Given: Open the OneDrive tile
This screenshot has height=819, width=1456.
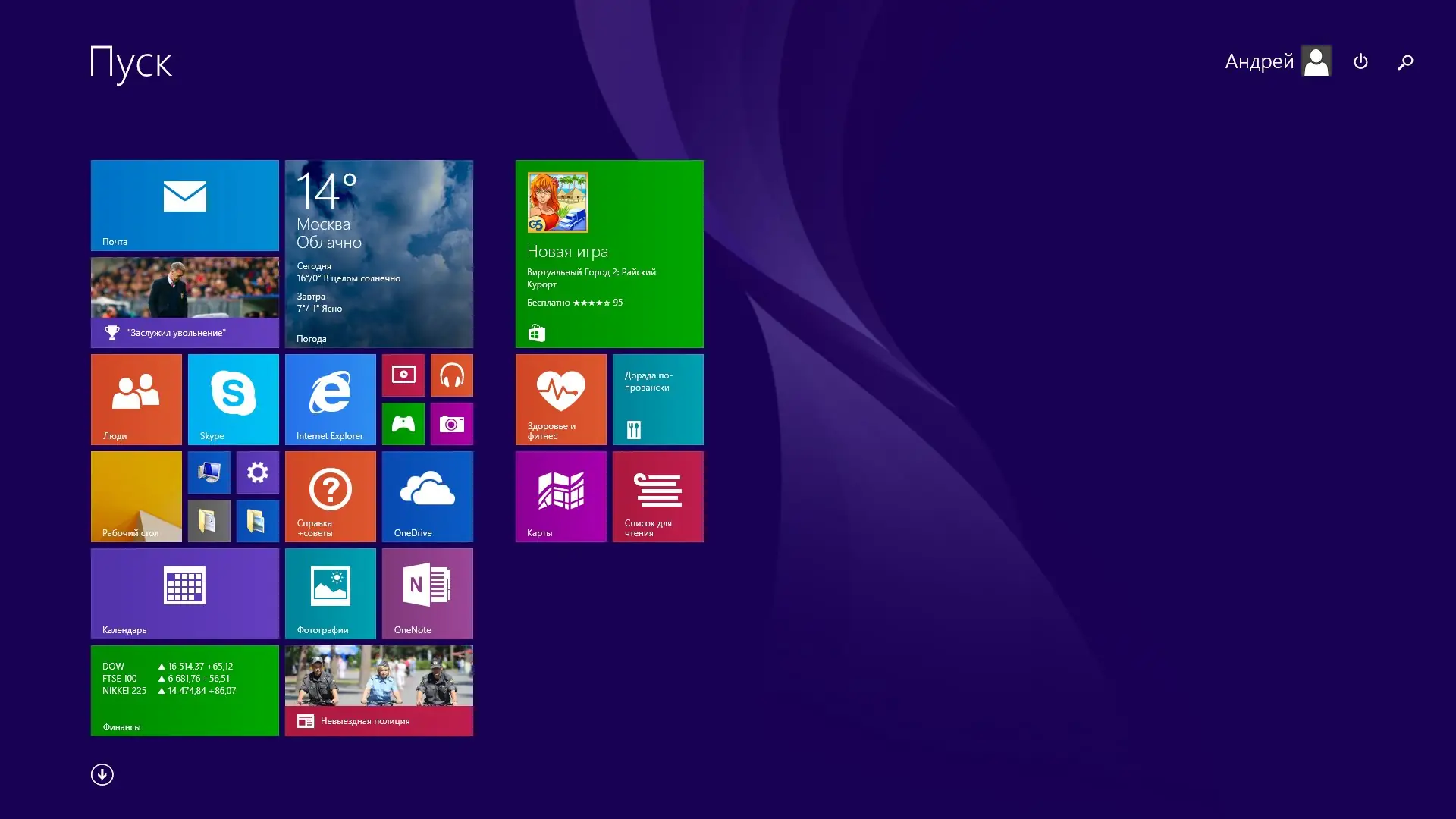Looking at the screenshot, I should tap(427, 496).
